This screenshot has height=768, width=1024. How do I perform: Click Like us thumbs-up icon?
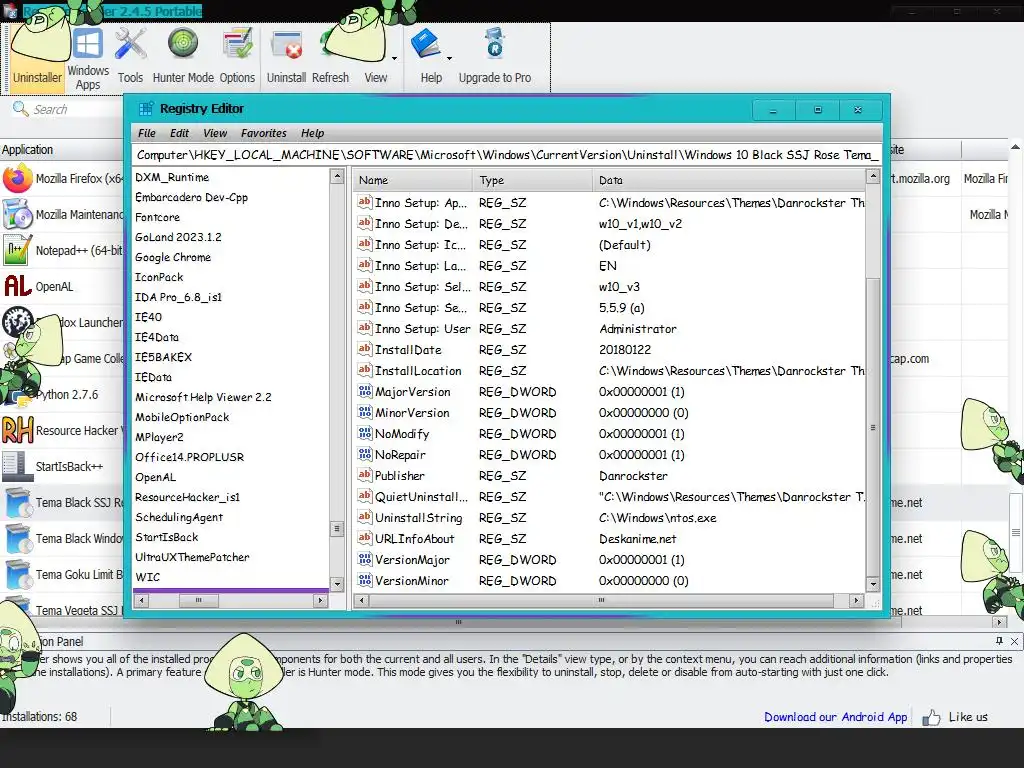[931, 718]
